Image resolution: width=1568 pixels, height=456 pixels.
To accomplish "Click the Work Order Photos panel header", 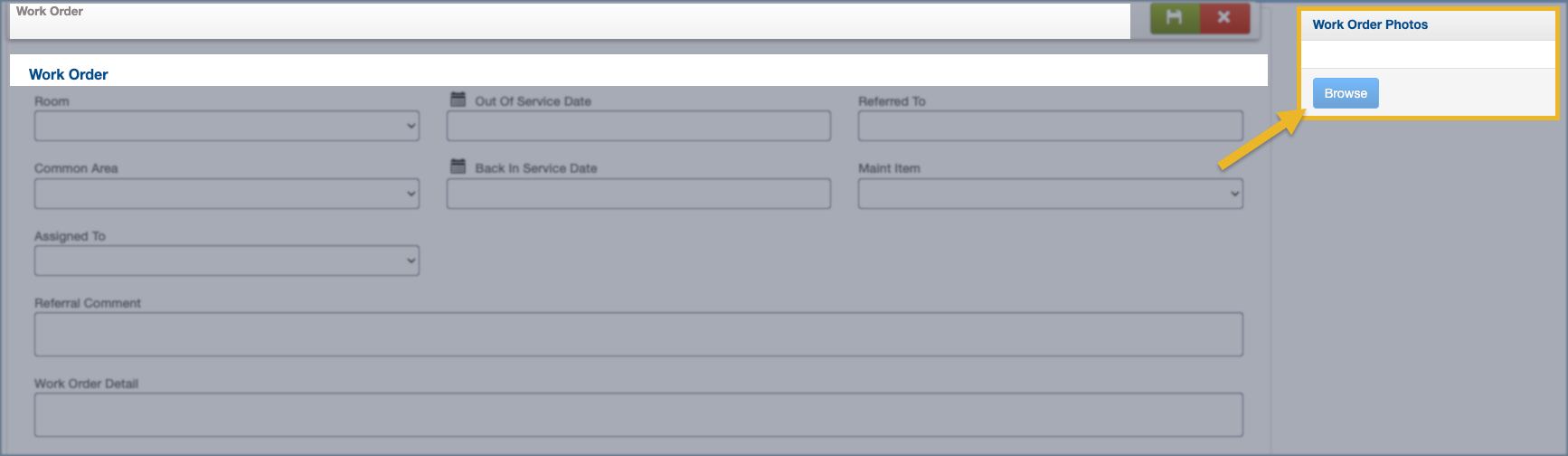I will click(1370, 24).
